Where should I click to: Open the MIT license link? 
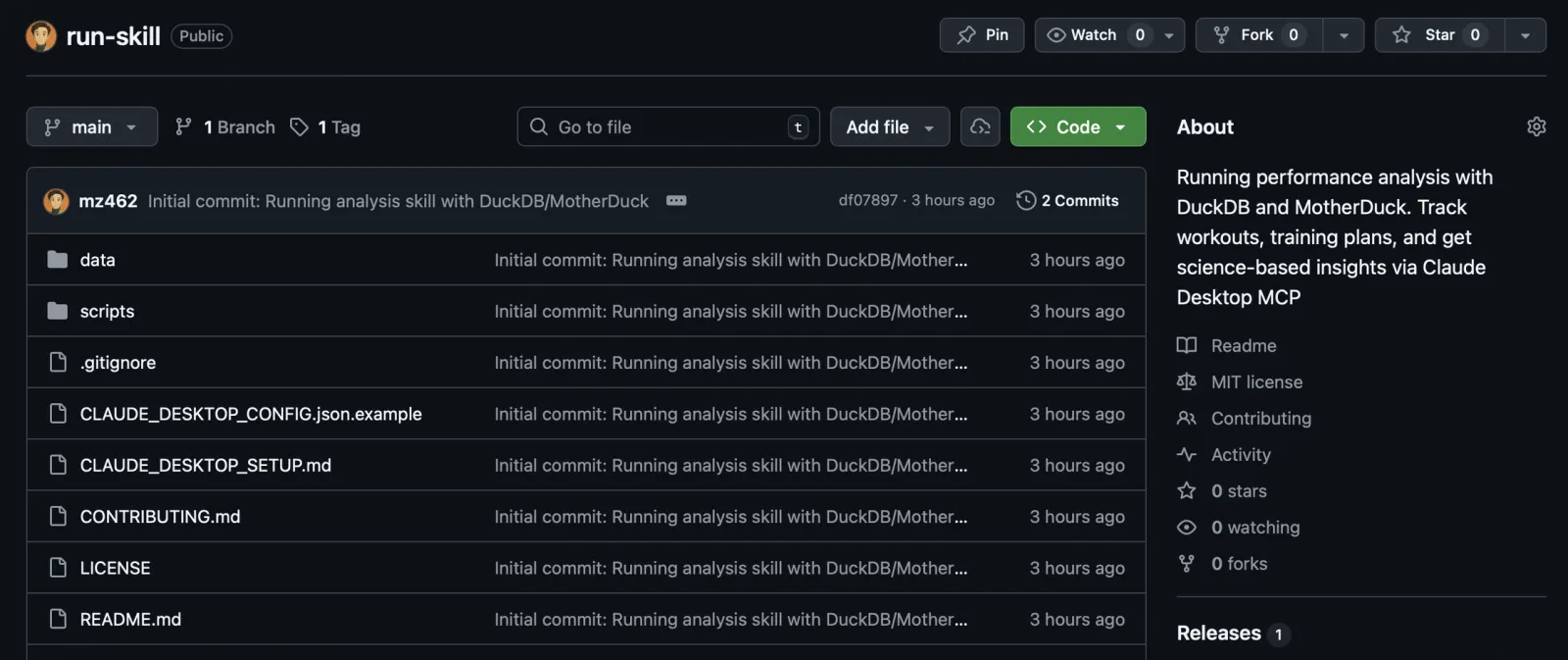[x=1257, y=381]
